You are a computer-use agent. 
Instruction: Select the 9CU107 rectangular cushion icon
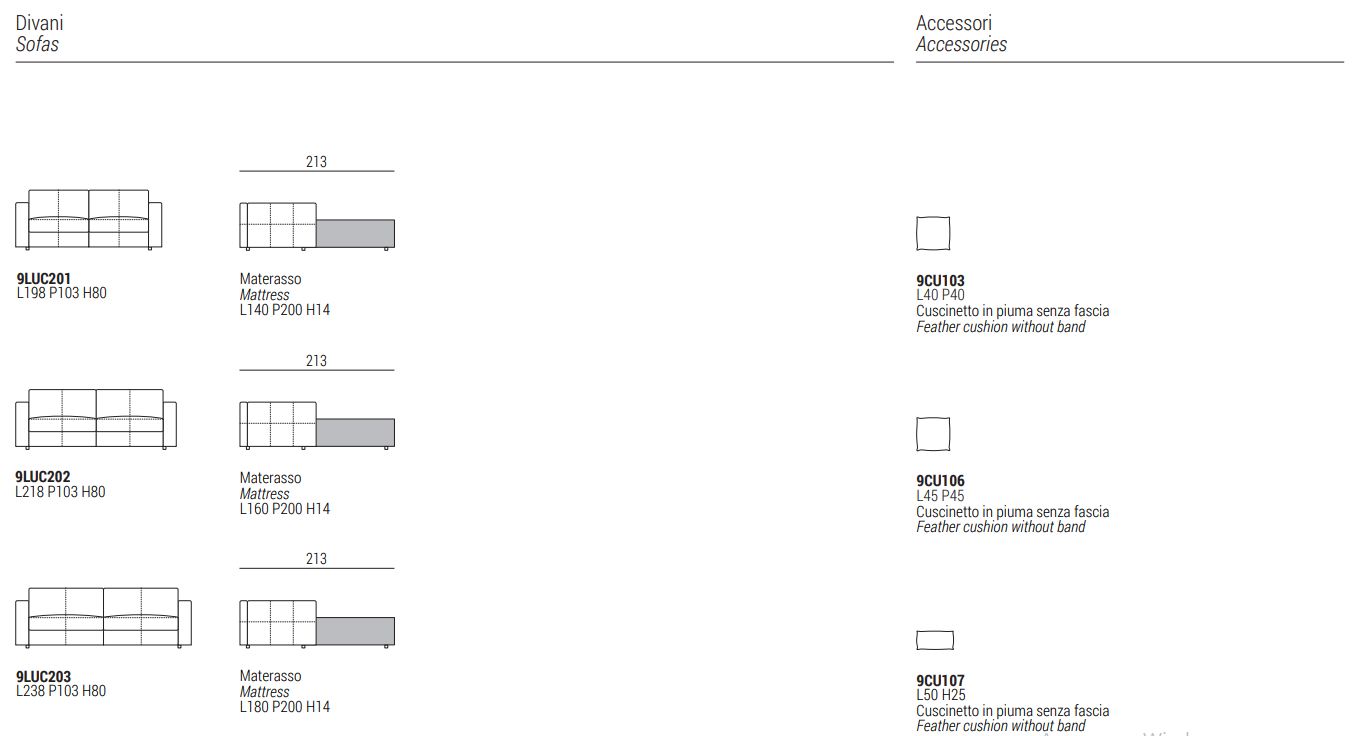pos(934,640)
